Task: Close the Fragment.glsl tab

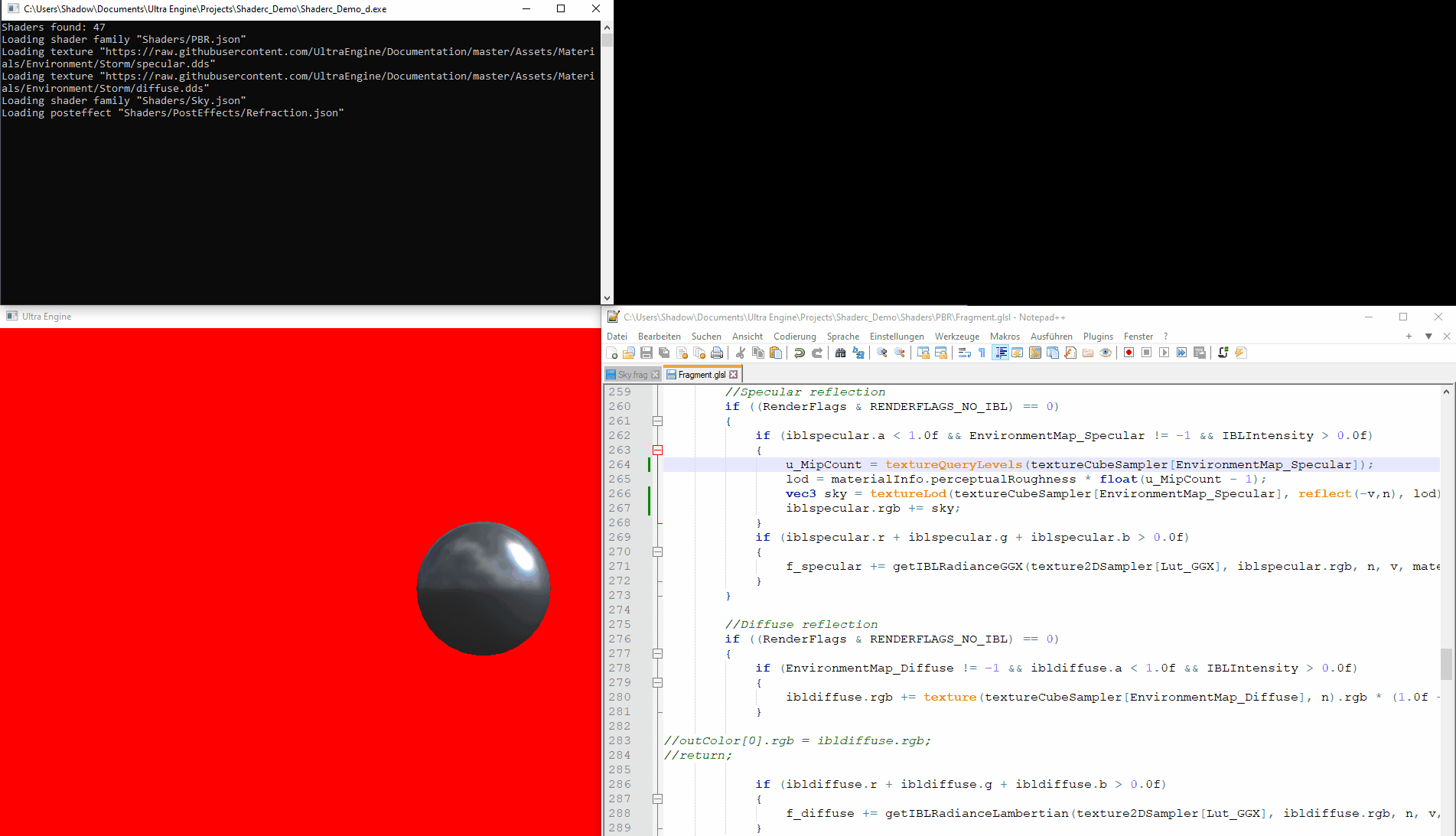Action: tap(734, 373)
